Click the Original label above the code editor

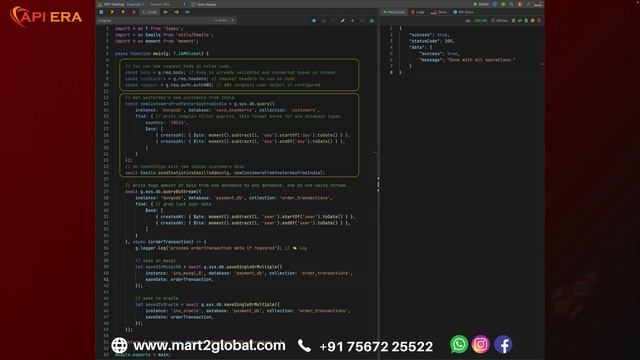[104, 20]
